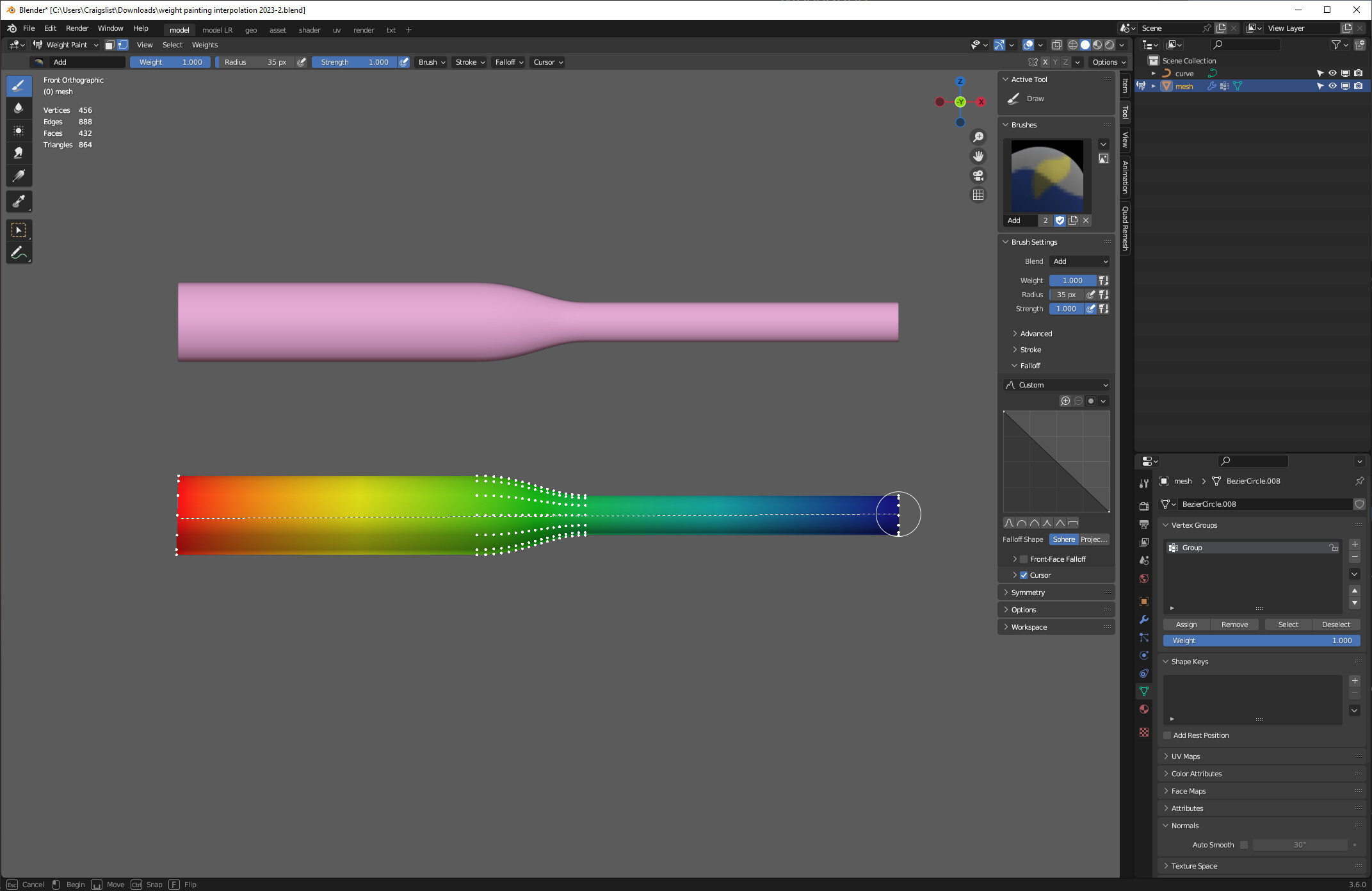Add a new shape key with plus
Image resolution: width=1372 pixels, height=891 pixels.
coord(1355,681)
